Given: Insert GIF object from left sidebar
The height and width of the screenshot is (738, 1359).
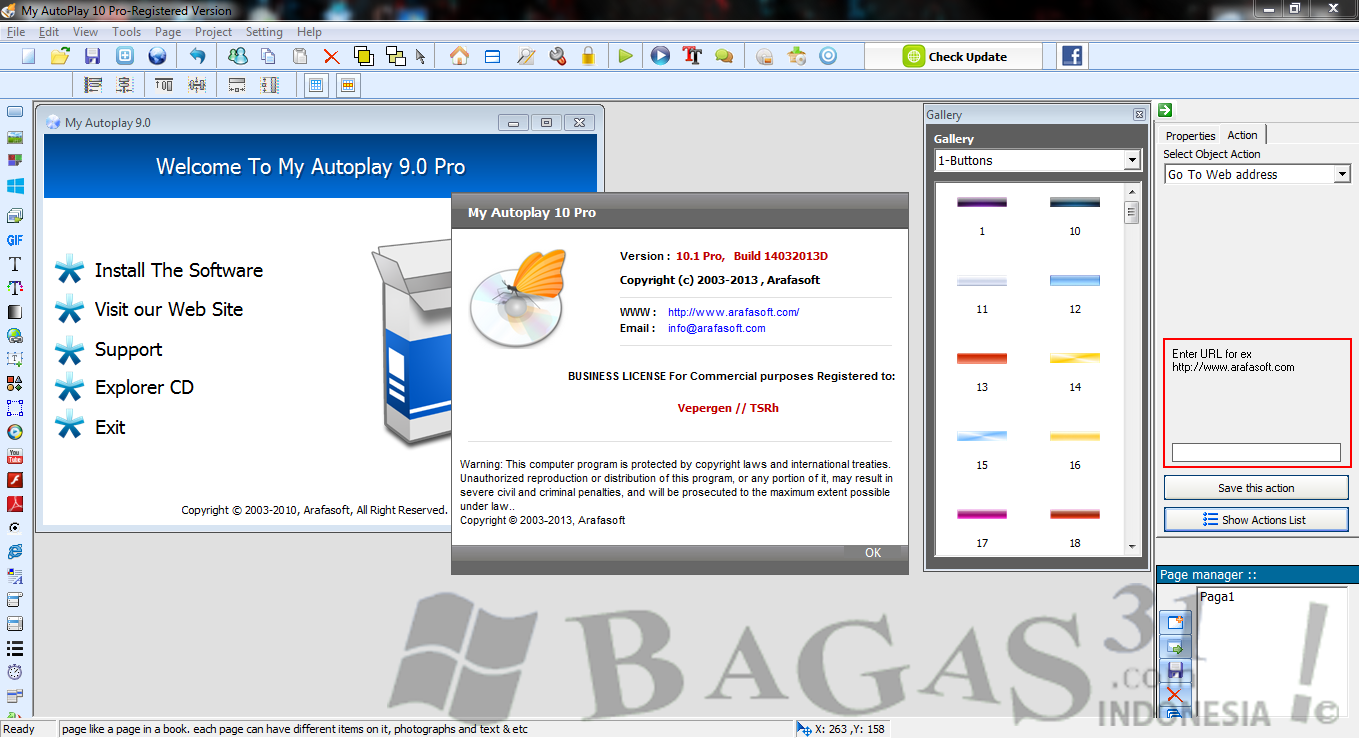Looking at the screenshot, I should coord(15,241).
